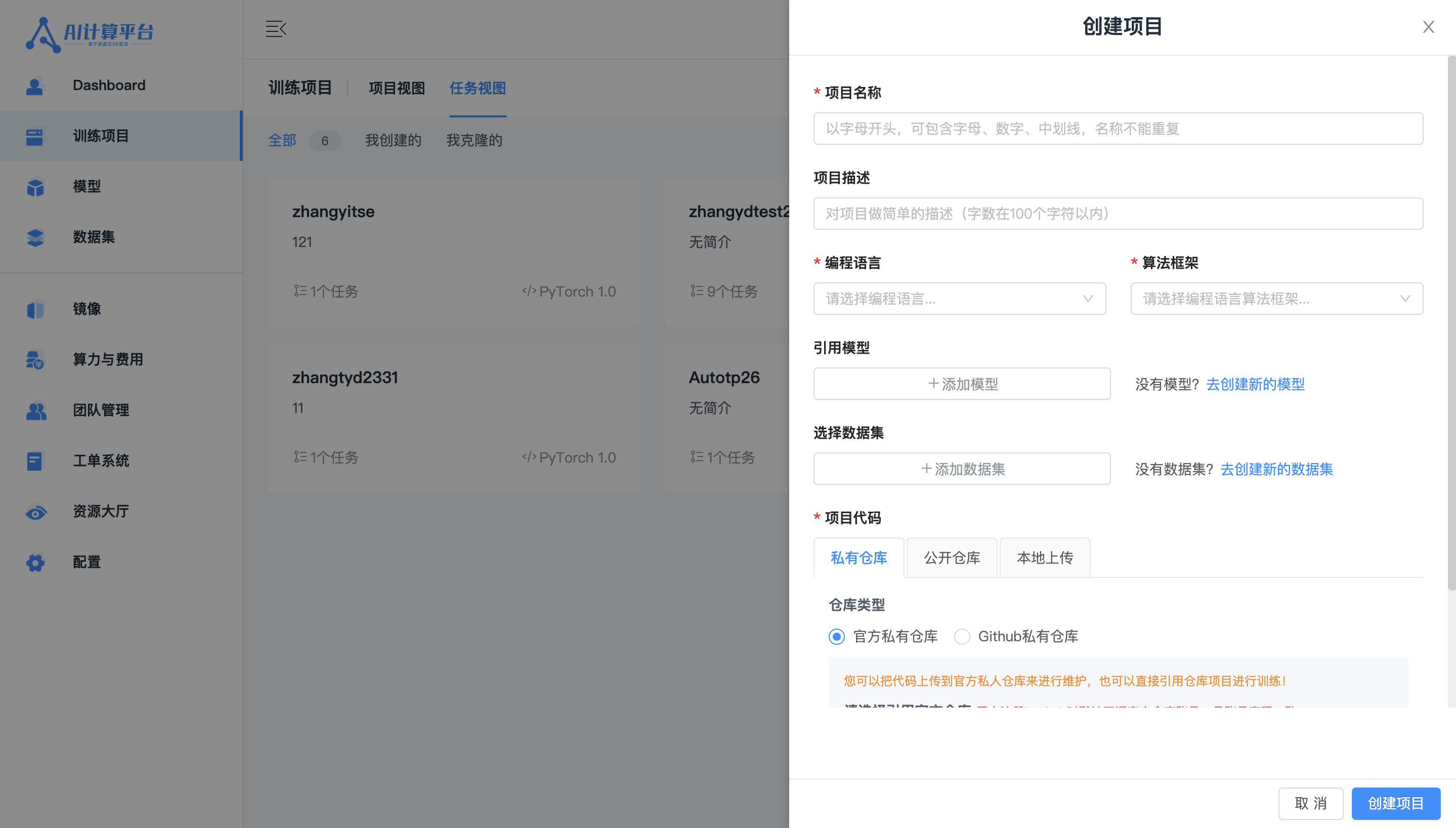Click task list icon on zhangtyd2331 card
The image size is (1456, 828).
300,457
